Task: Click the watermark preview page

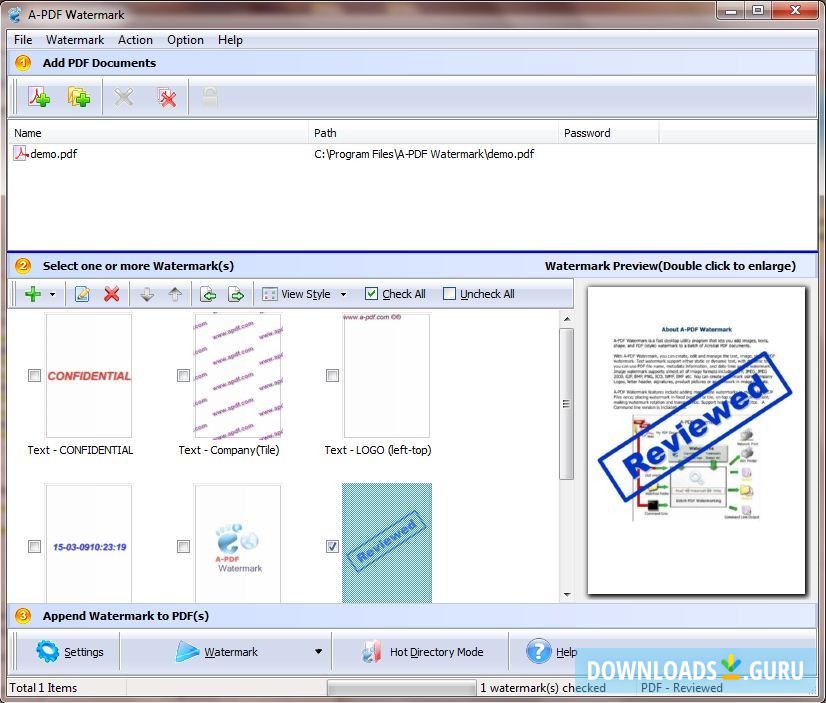Action: pos(696,441)
